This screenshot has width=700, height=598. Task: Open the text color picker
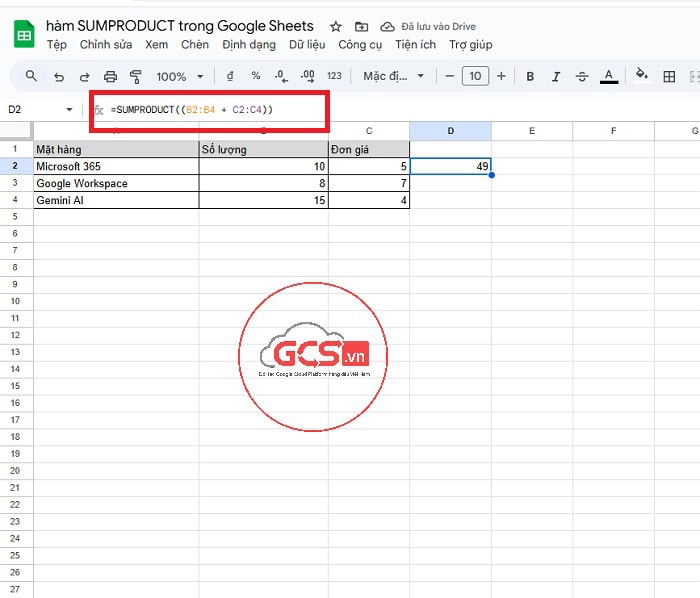pos(608,76)
